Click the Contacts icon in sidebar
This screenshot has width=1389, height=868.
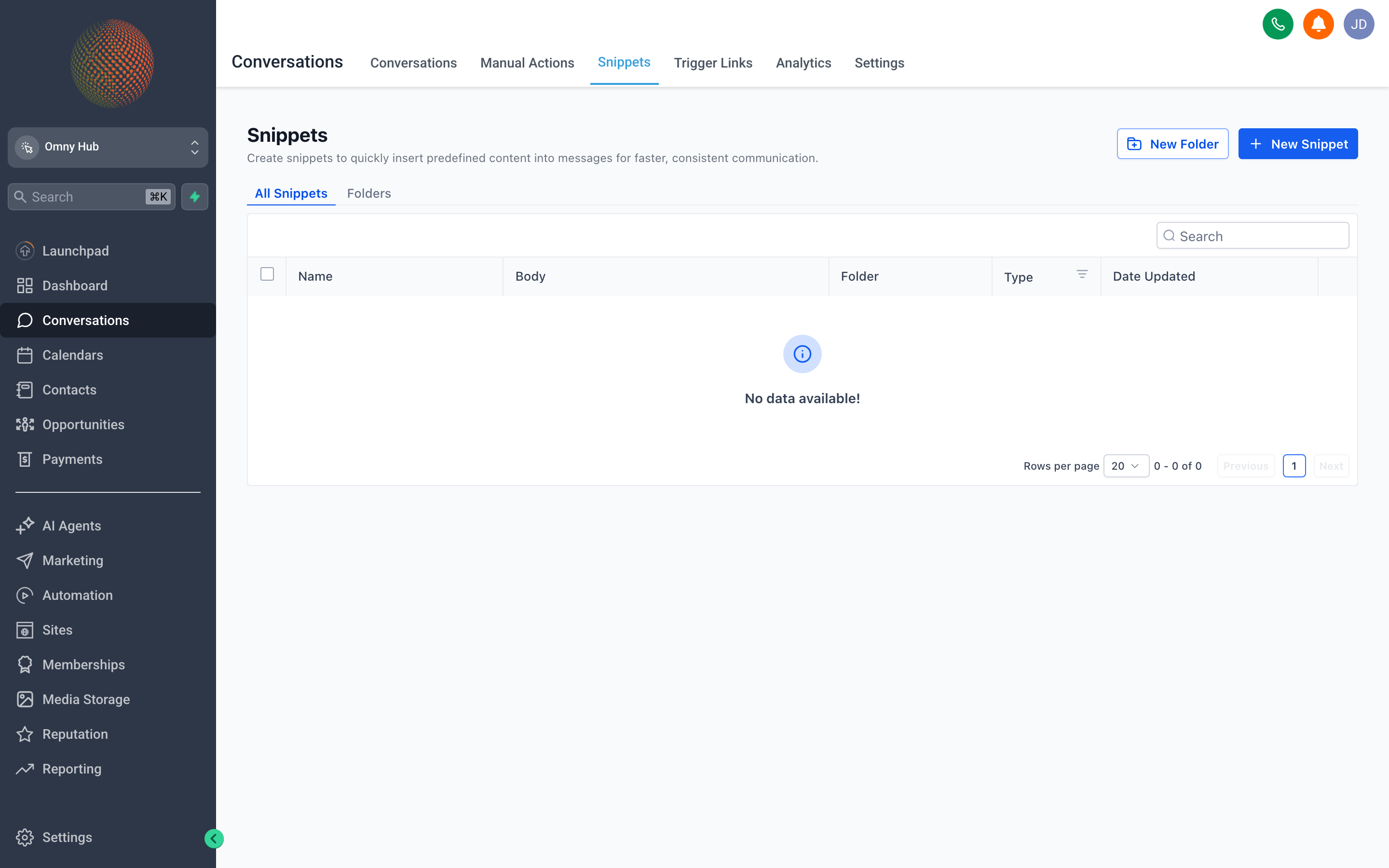[x=25, y=390]
